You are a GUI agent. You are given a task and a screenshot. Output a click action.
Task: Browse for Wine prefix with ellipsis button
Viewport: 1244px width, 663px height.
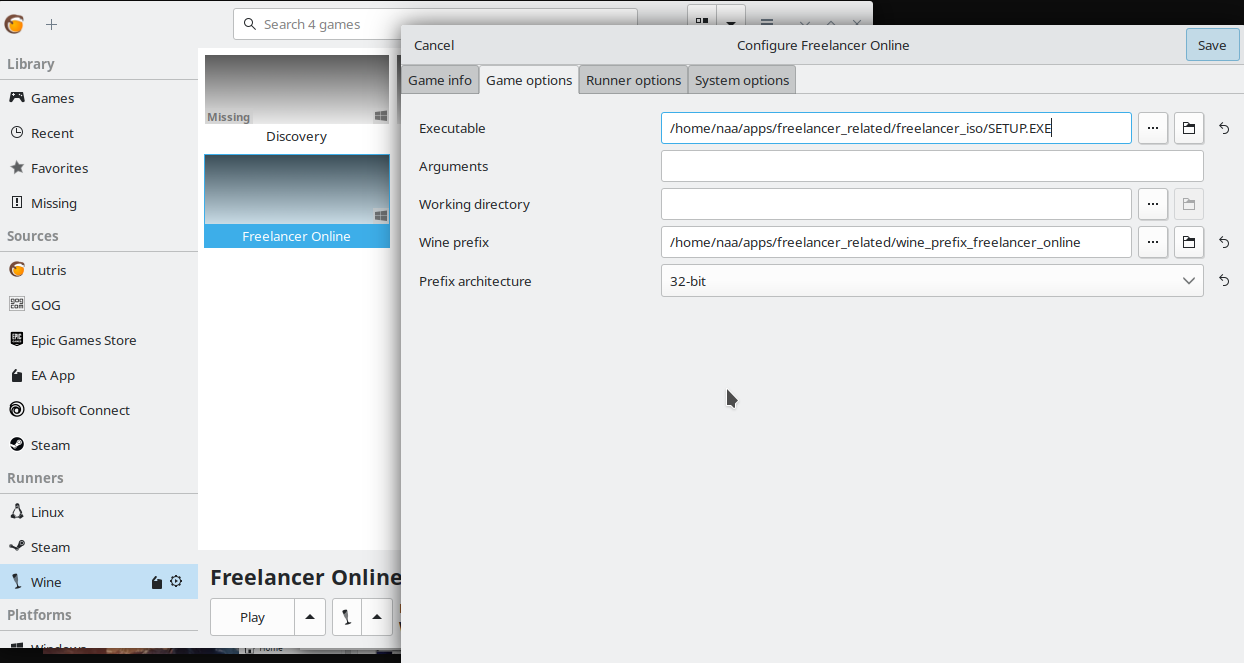coord(1153,242)
